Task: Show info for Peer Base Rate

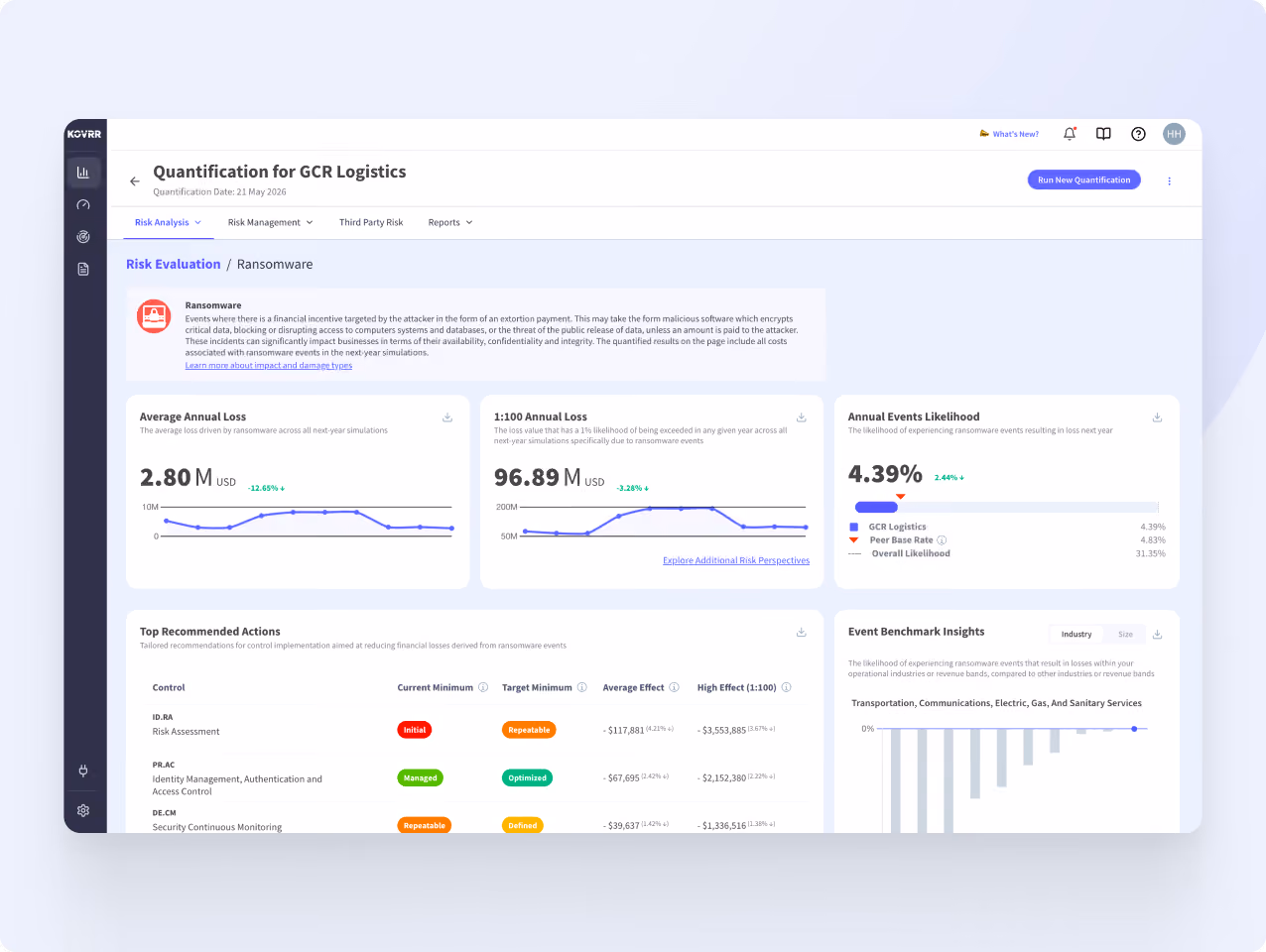Action: pos(942,540)
